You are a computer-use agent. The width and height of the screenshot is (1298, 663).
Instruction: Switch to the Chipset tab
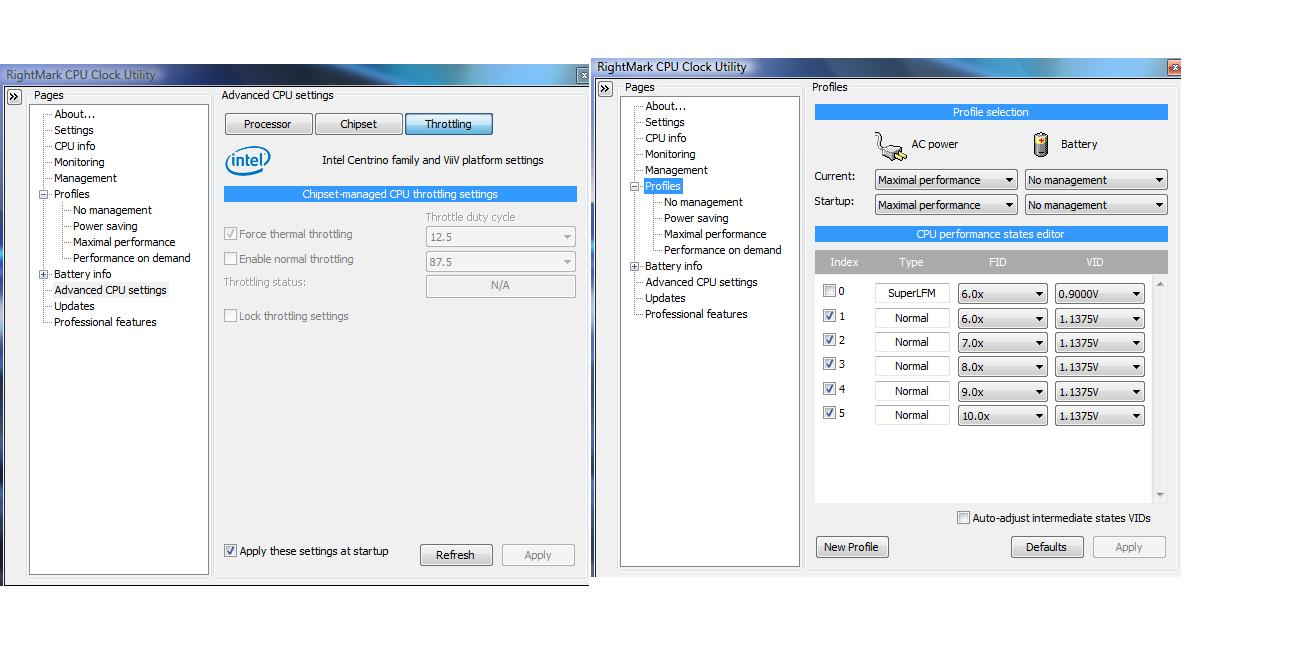358,124
